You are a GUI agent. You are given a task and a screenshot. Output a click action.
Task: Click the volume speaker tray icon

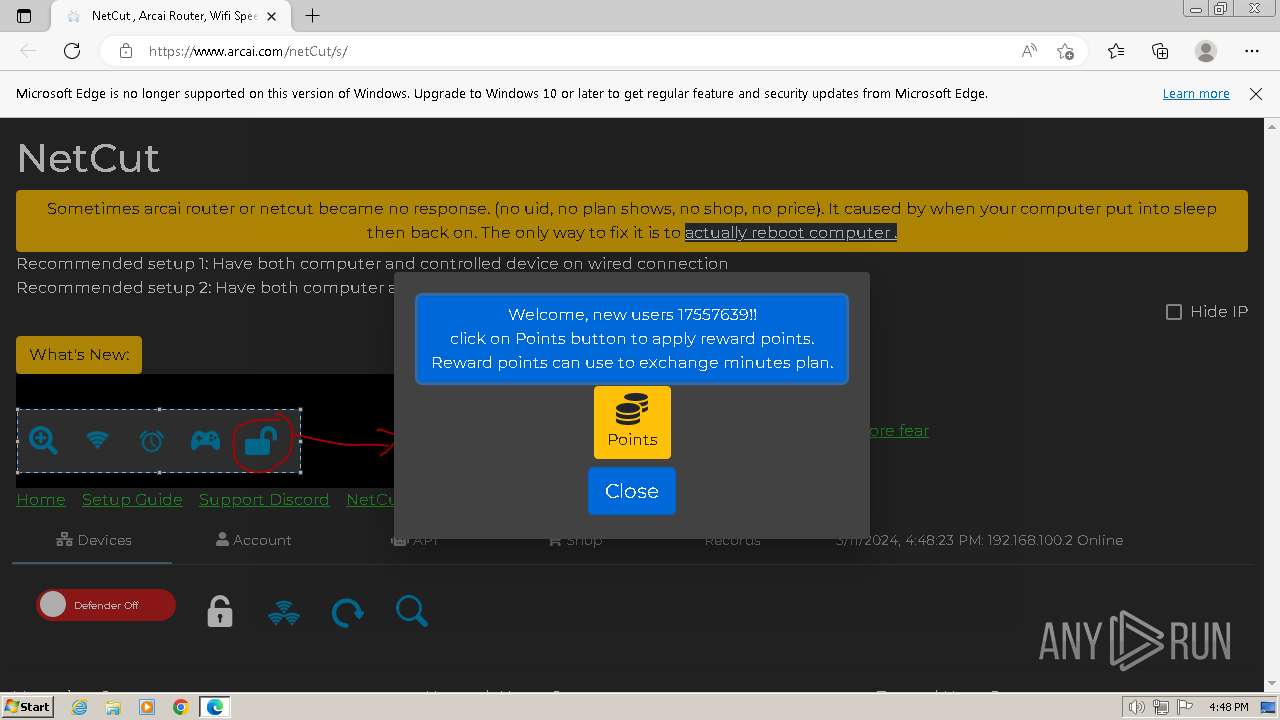coord(1138,707)
